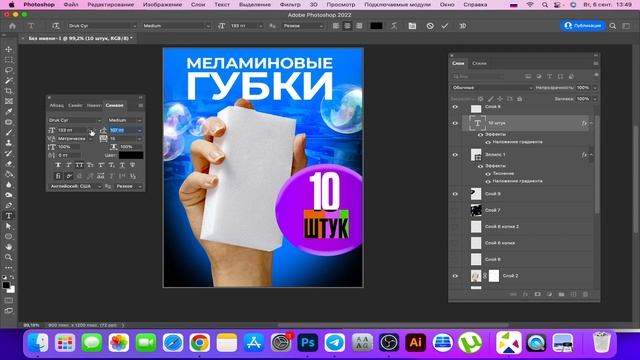Click foreground color swatch in toolbar

(6, 285)
